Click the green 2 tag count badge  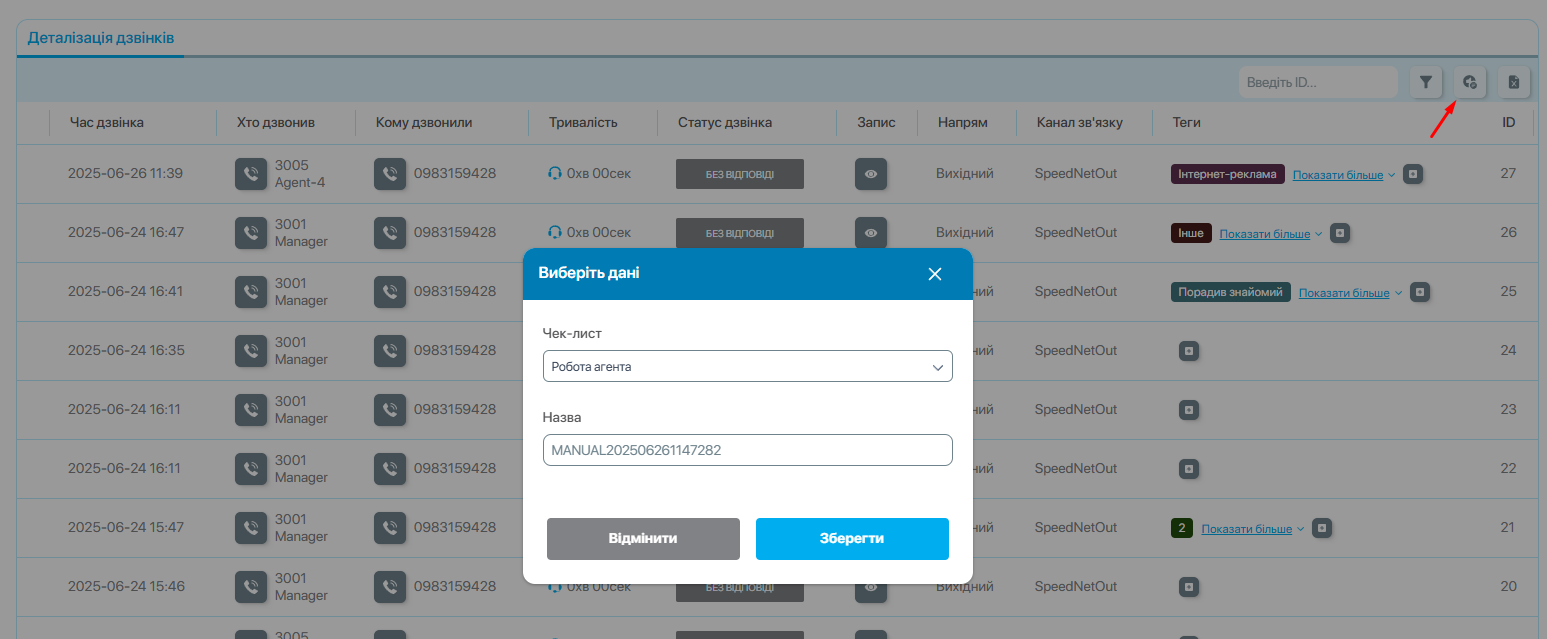point(1182,528)
